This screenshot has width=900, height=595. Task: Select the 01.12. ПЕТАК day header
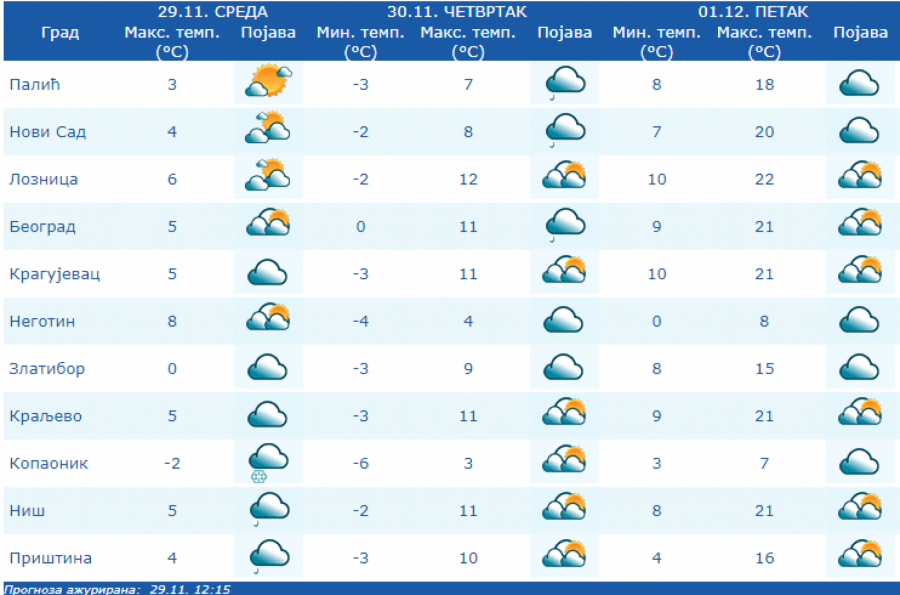753,12
